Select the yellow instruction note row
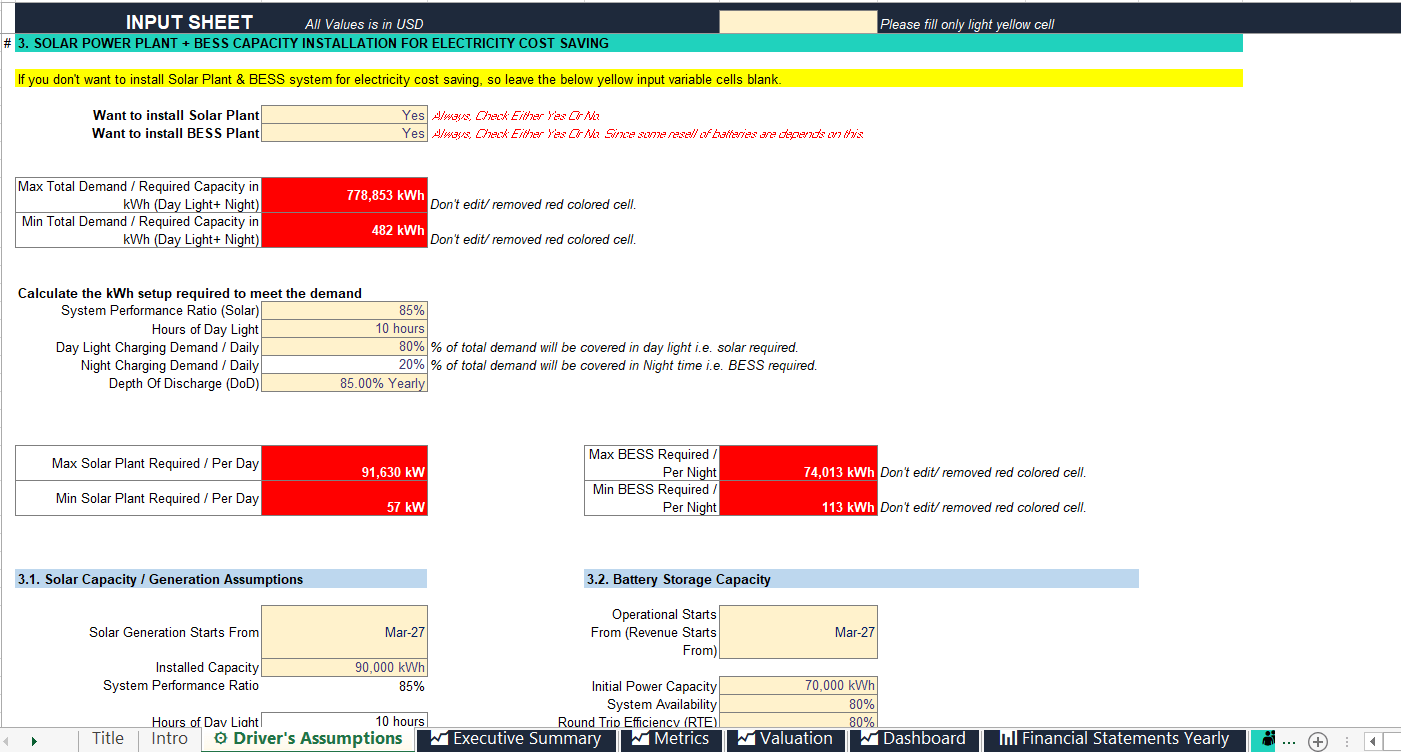1401x752 pixels. 629,79
